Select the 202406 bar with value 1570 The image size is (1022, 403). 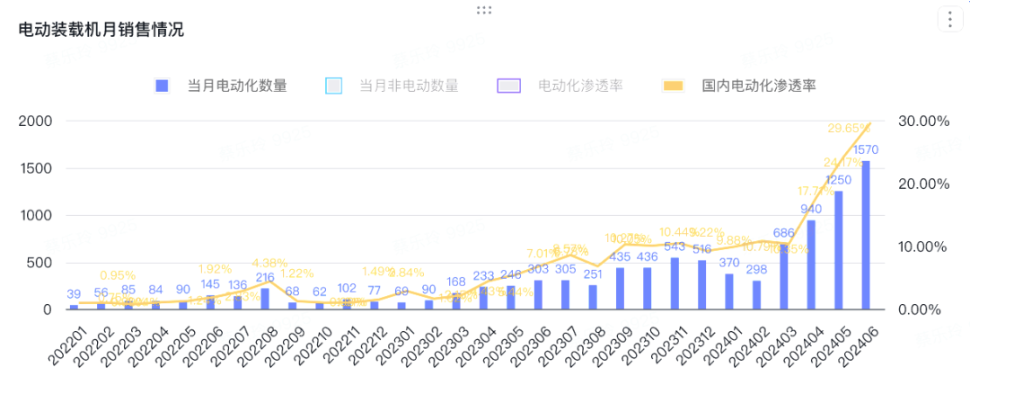tap(865, 235)
